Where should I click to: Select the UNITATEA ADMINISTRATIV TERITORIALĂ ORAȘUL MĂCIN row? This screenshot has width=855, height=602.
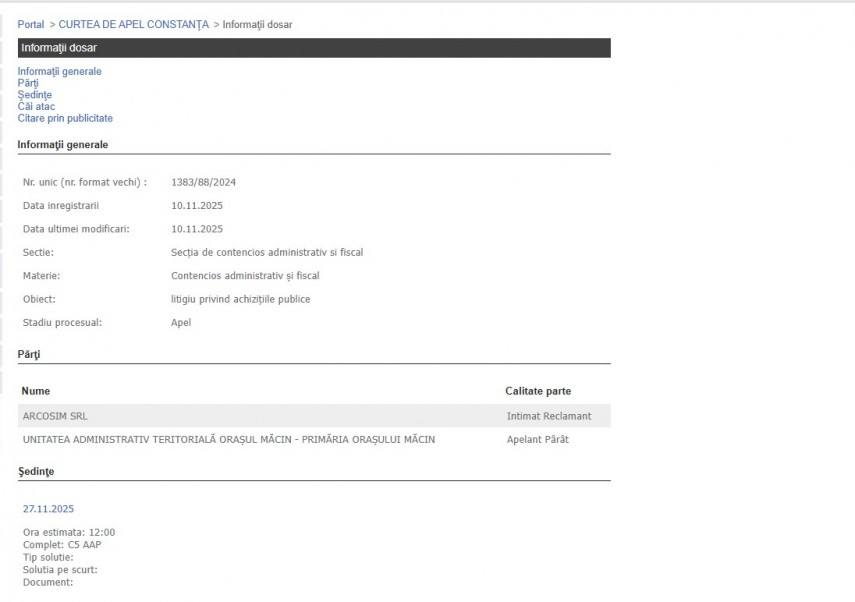coord(228,439)
